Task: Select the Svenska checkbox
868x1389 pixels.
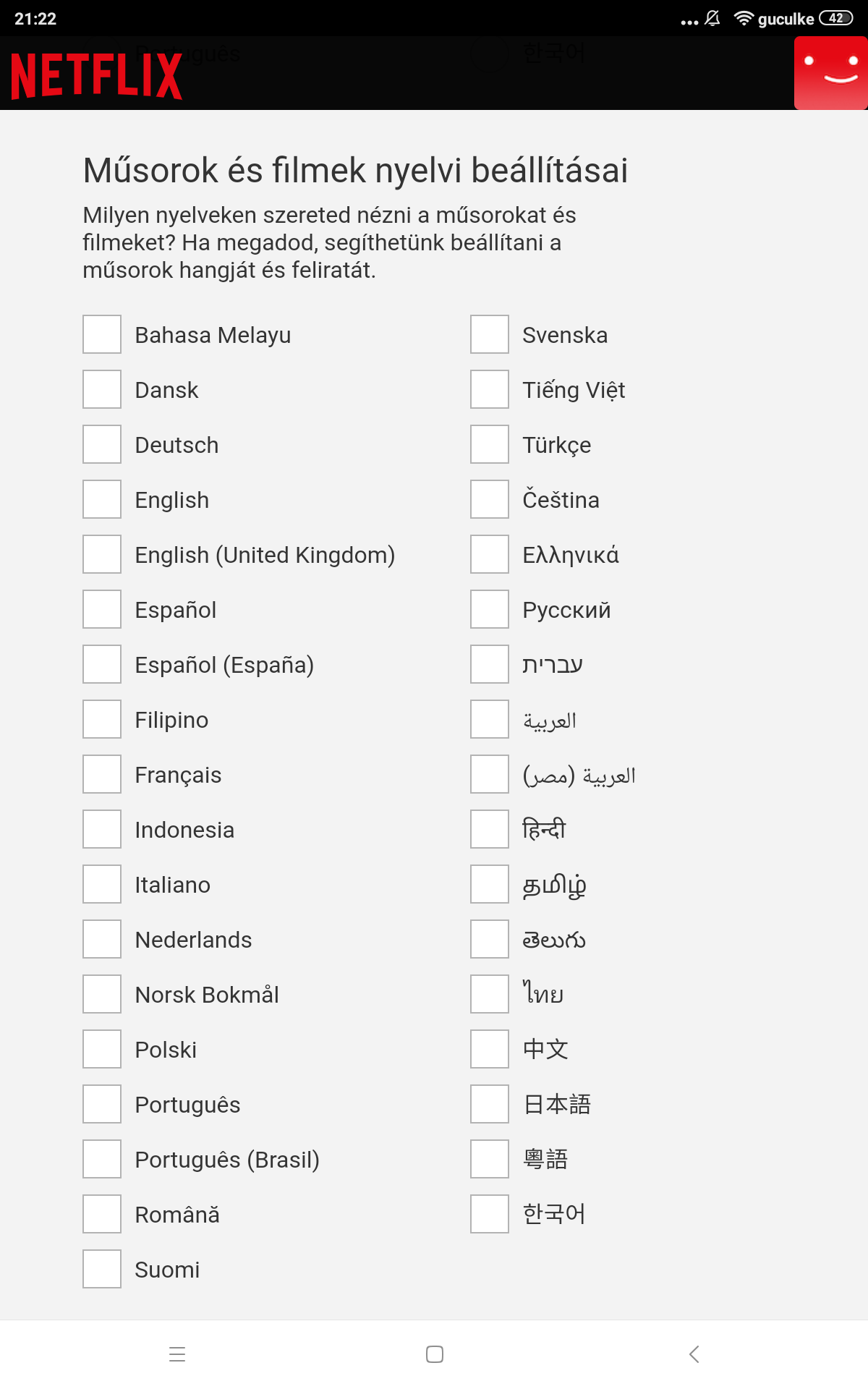Action: pos(490,334)
